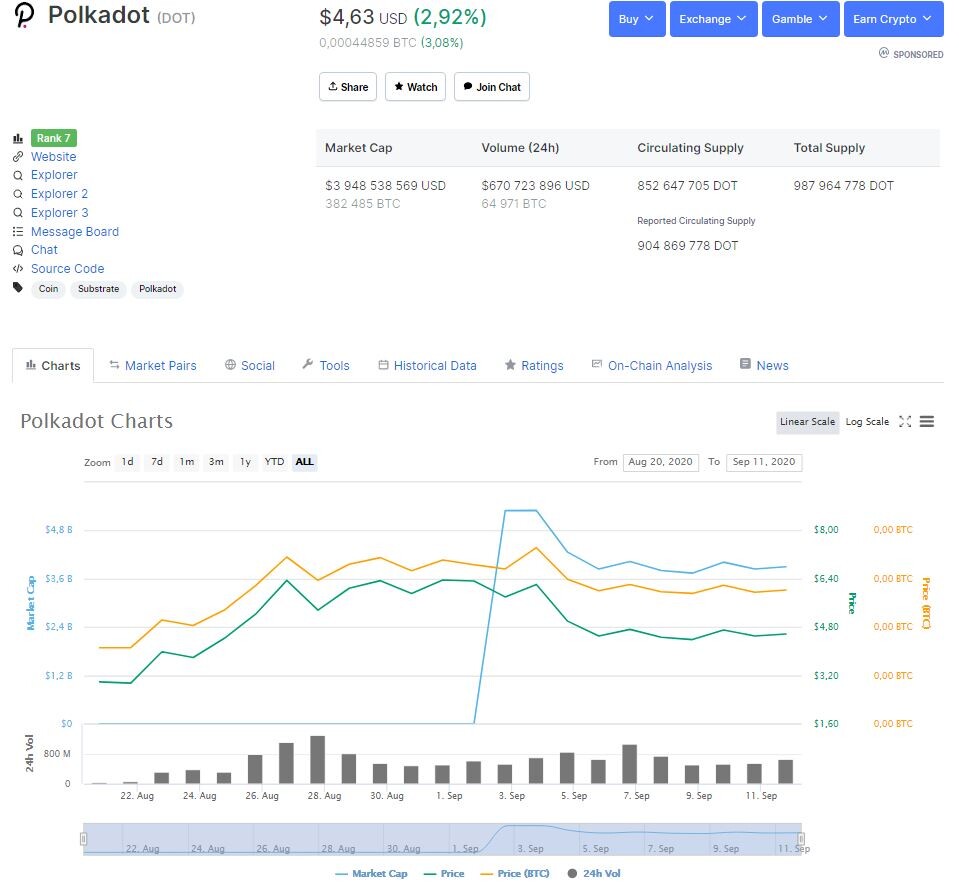
Task: Click the list icon beside Message Board
Action: (18, 232)
